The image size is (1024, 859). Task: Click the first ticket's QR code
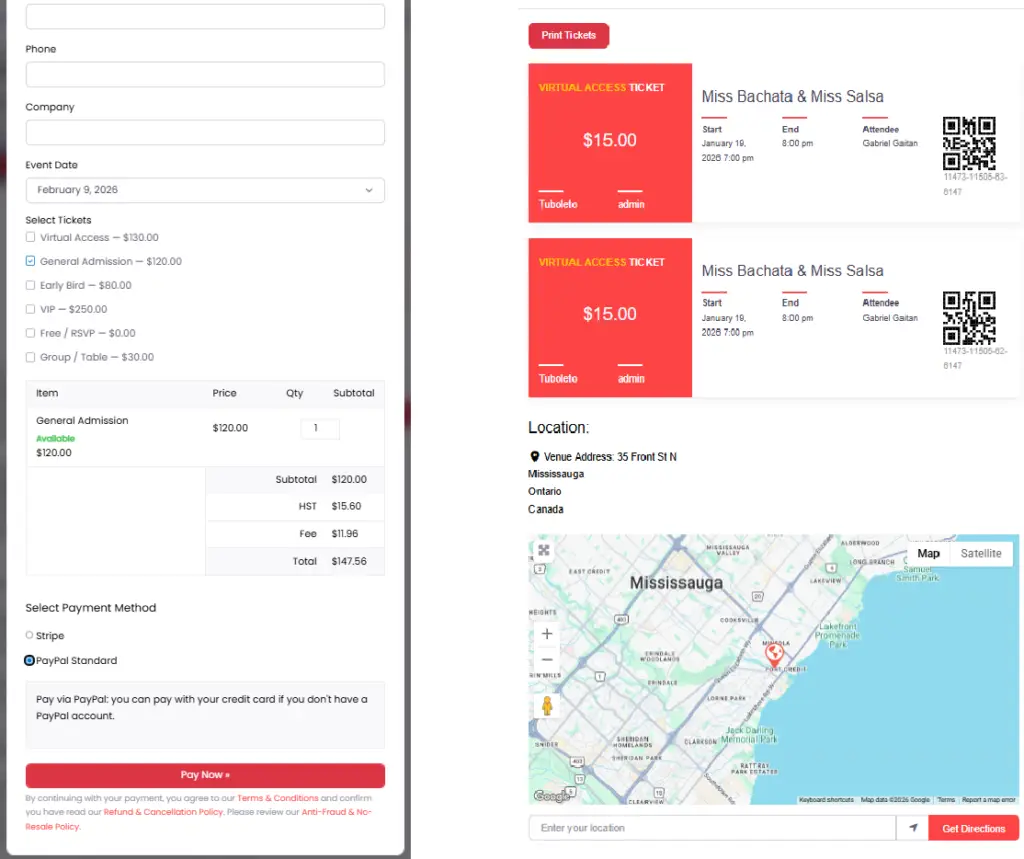pyautogui.click(x=969, y=143)
